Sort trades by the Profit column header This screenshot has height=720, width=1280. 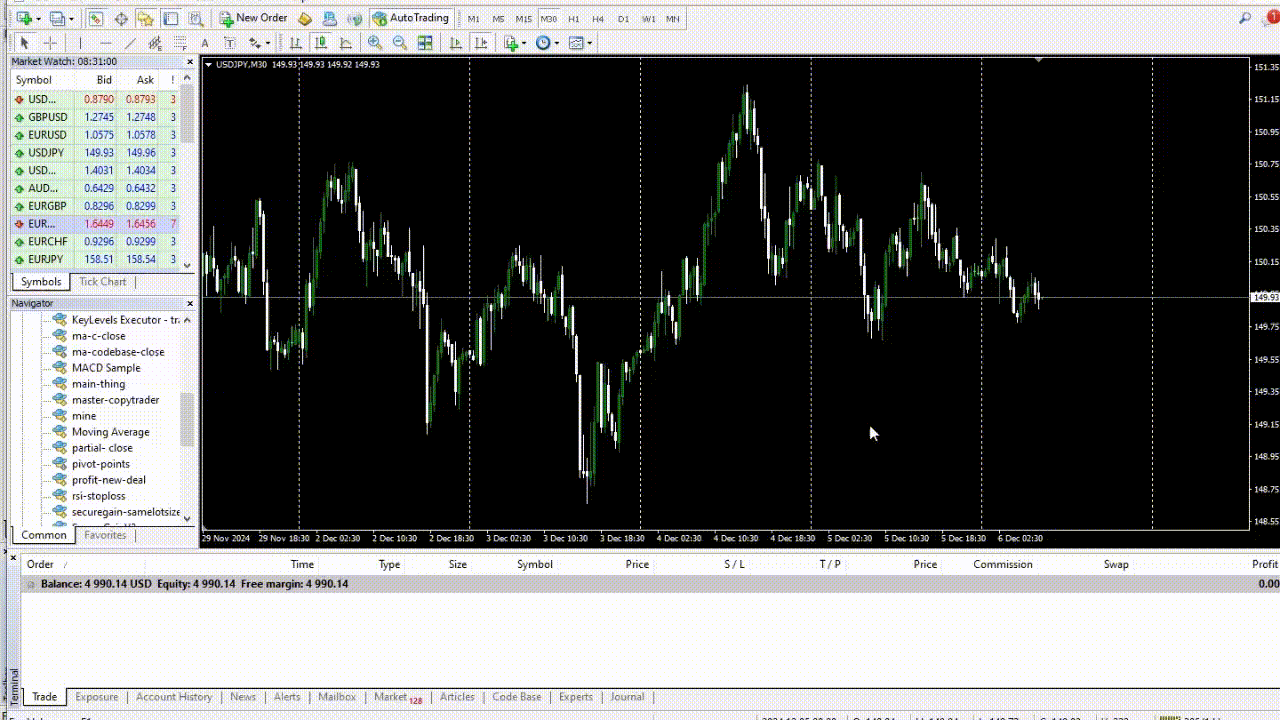coord(1265,564)
